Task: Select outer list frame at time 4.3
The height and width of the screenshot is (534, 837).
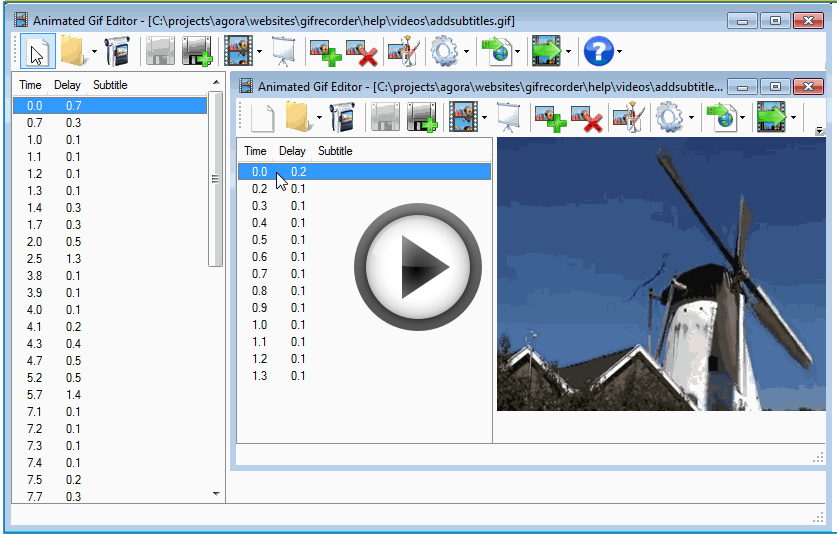Action: coord(110,343)
